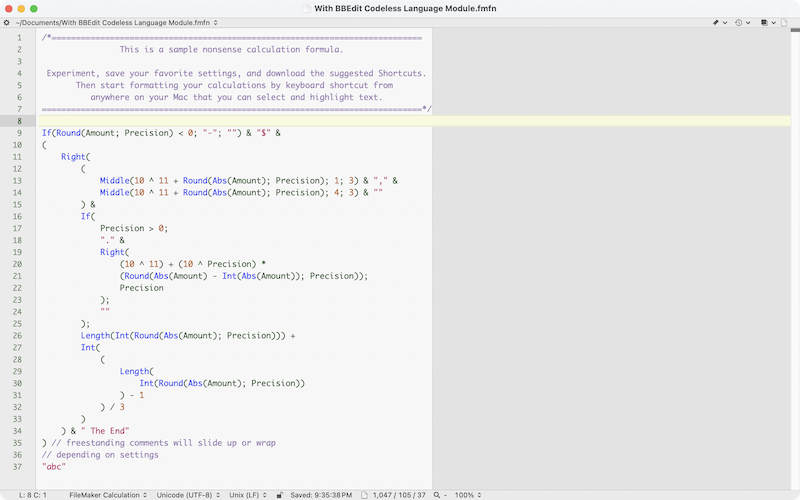
Task: Click the comment line "anywhere on your Mac"
Action: (x=236, y=97)
